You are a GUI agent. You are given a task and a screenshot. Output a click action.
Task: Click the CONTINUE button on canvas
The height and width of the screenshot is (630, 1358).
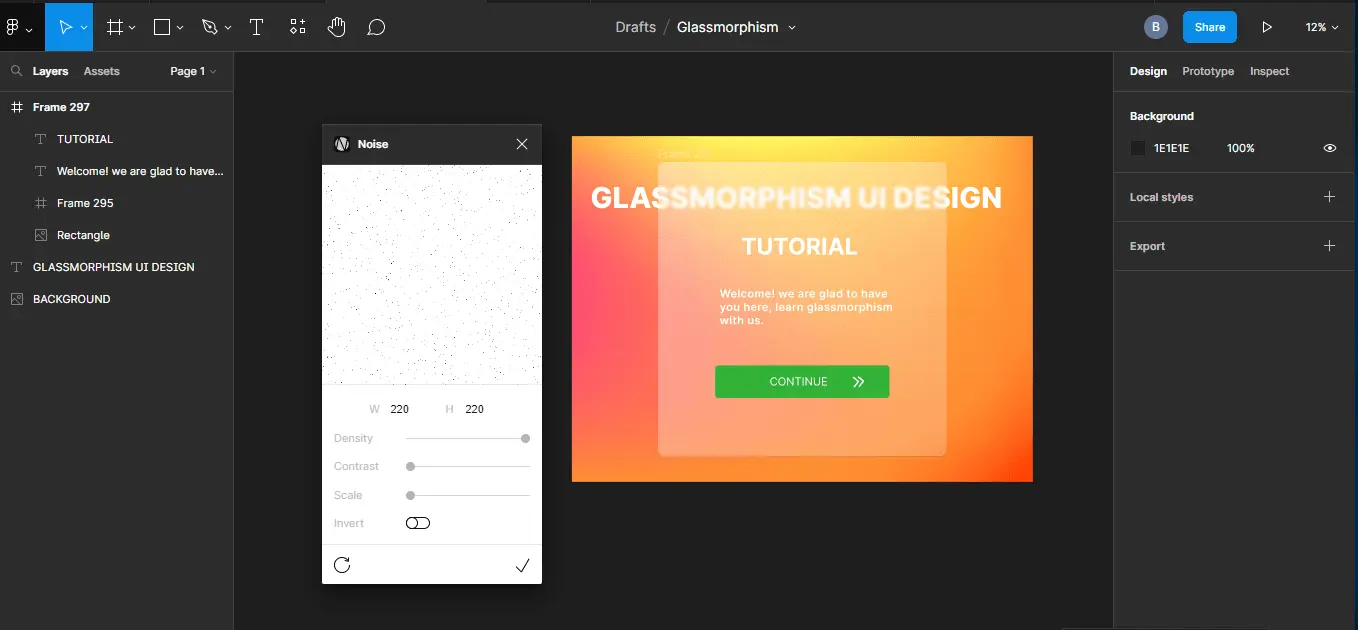802,382
